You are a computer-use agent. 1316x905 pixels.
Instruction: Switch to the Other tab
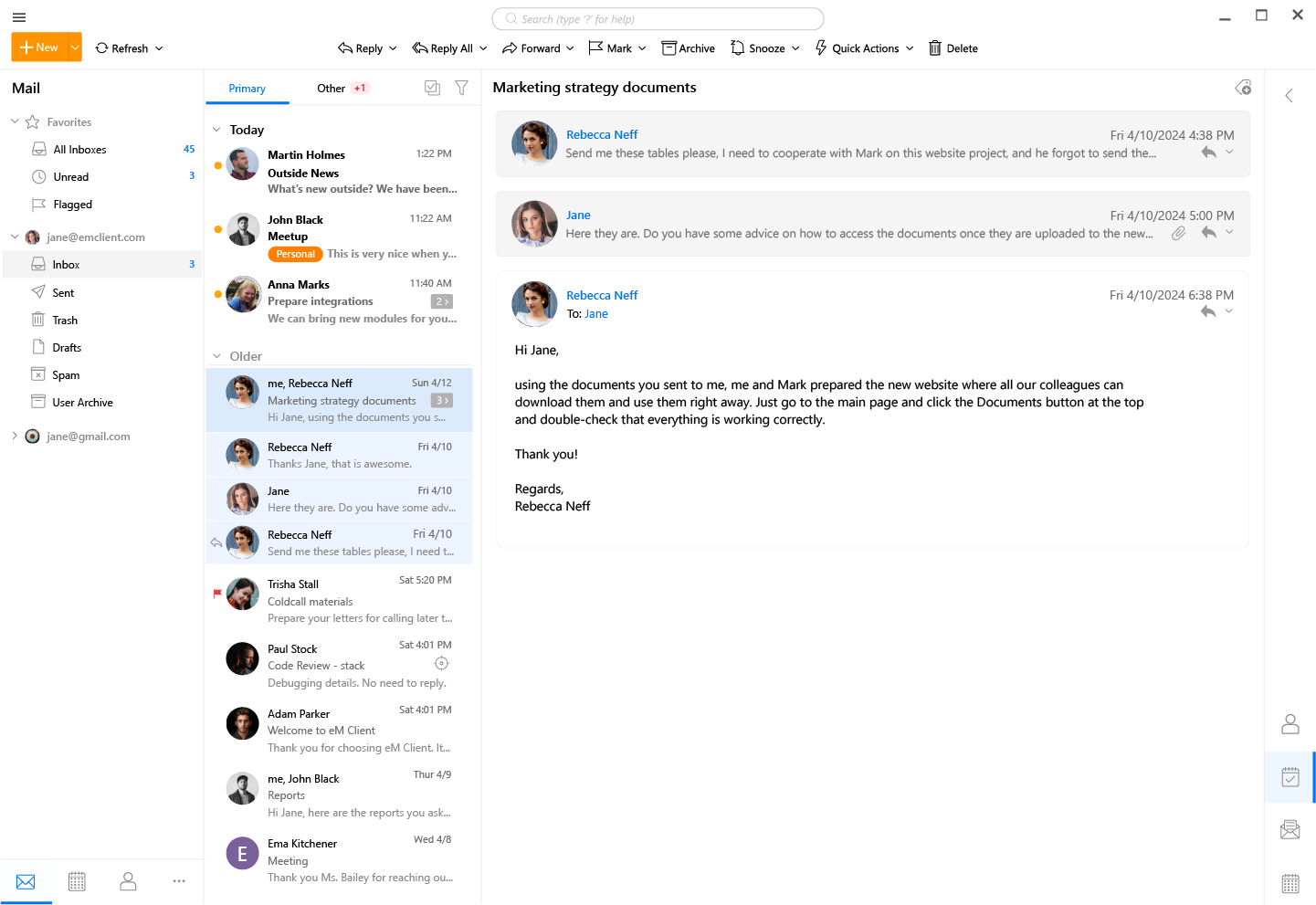[x=331, y=88]
